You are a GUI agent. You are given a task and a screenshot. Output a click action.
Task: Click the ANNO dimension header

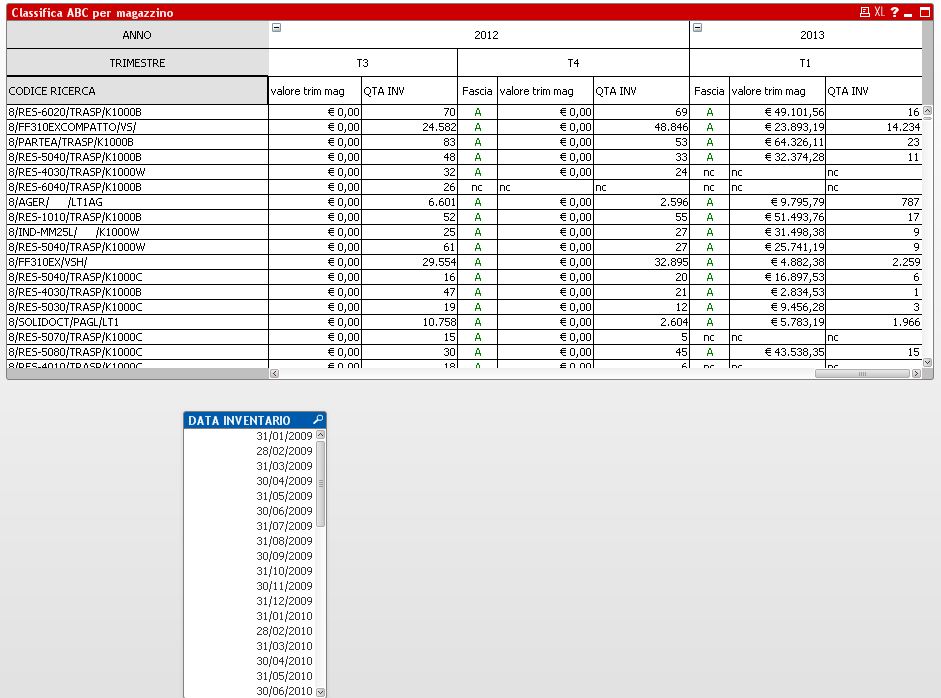click(x=137, y=35)
